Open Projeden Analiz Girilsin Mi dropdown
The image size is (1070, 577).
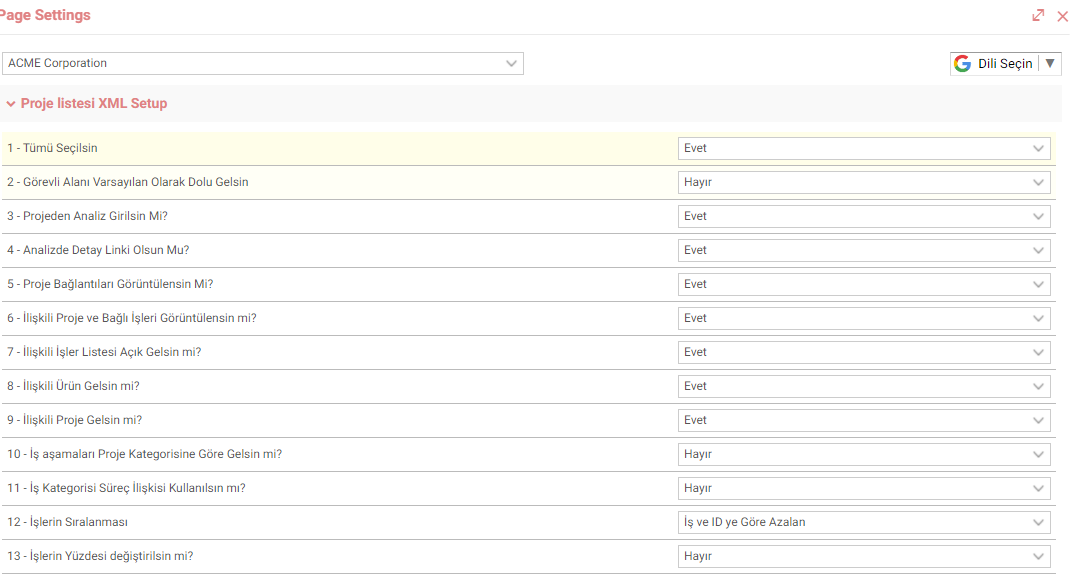coord(864,216)
